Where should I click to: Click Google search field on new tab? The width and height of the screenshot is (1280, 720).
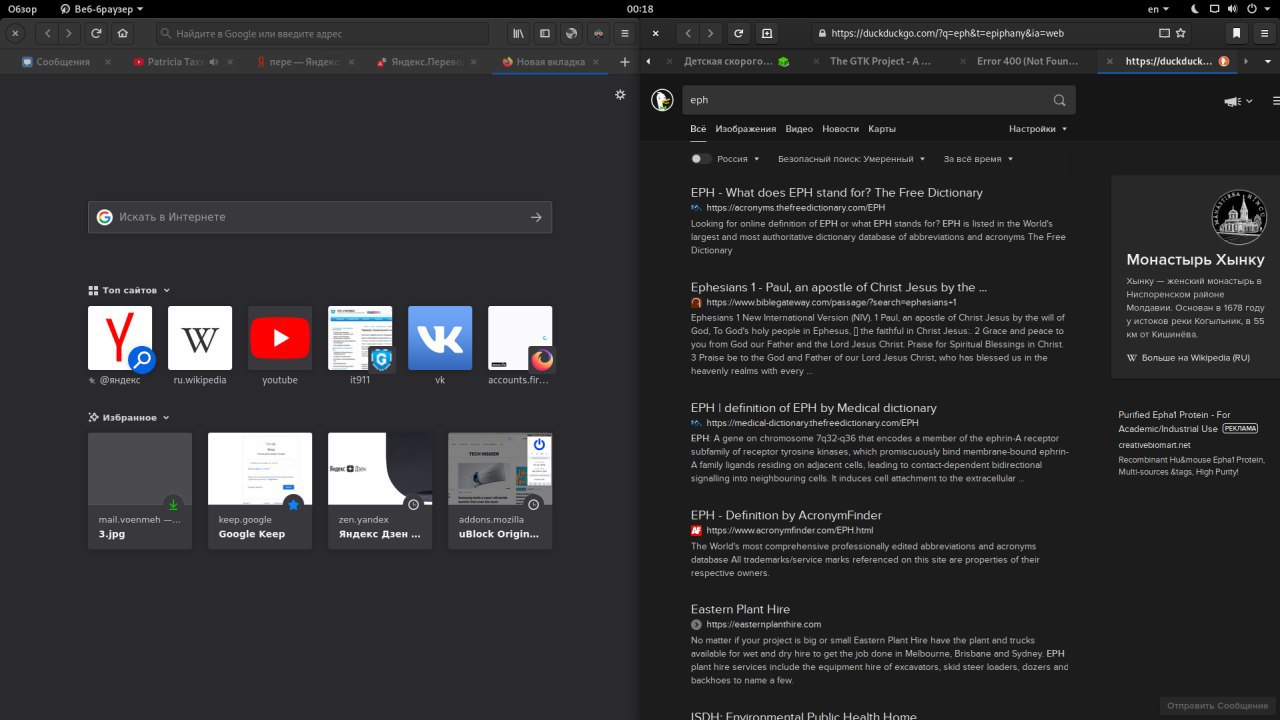coord(320,217)
